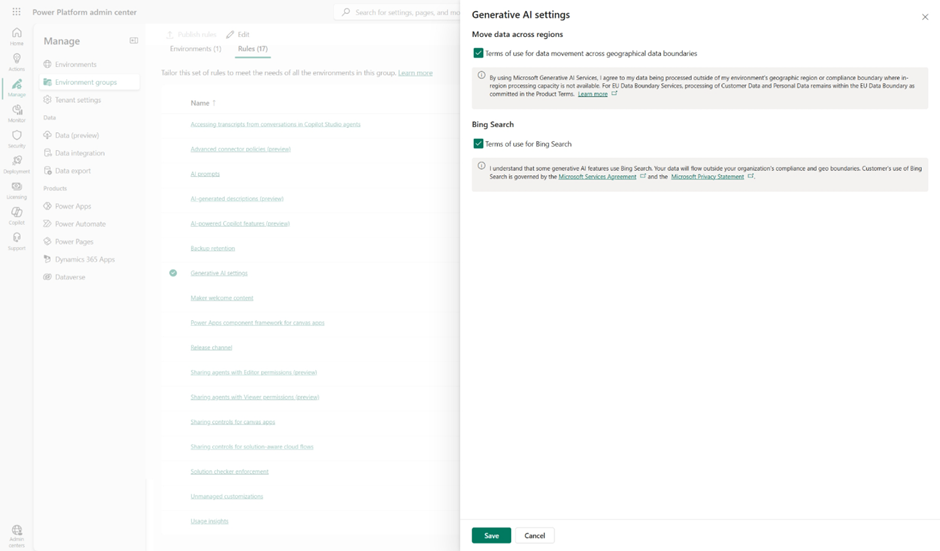Open the AI prompts rule
Screen dimensions: 940x551
coord(205,174)
